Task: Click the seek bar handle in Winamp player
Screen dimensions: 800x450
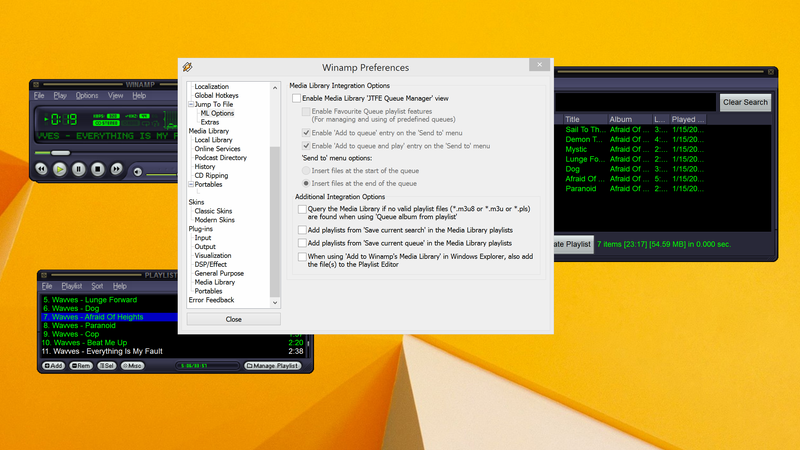Action: [x=60, y=153]
